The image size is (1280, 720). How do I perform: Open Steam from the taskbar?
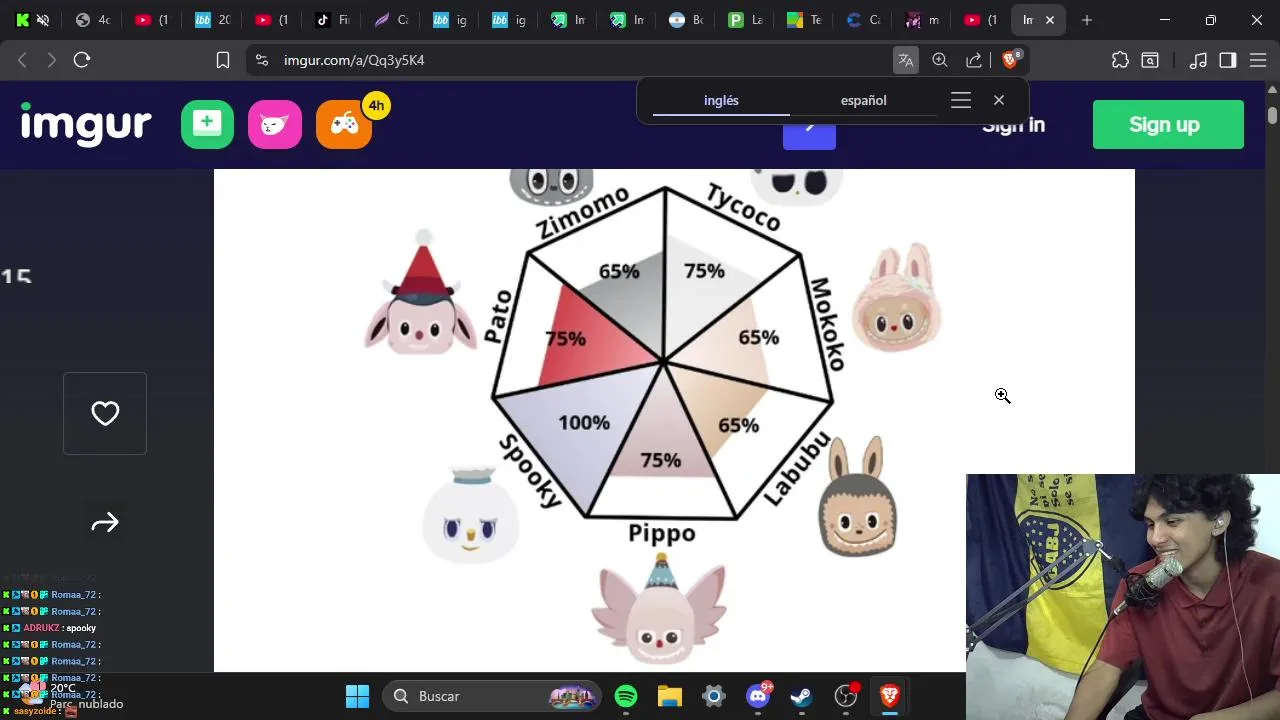802,696
